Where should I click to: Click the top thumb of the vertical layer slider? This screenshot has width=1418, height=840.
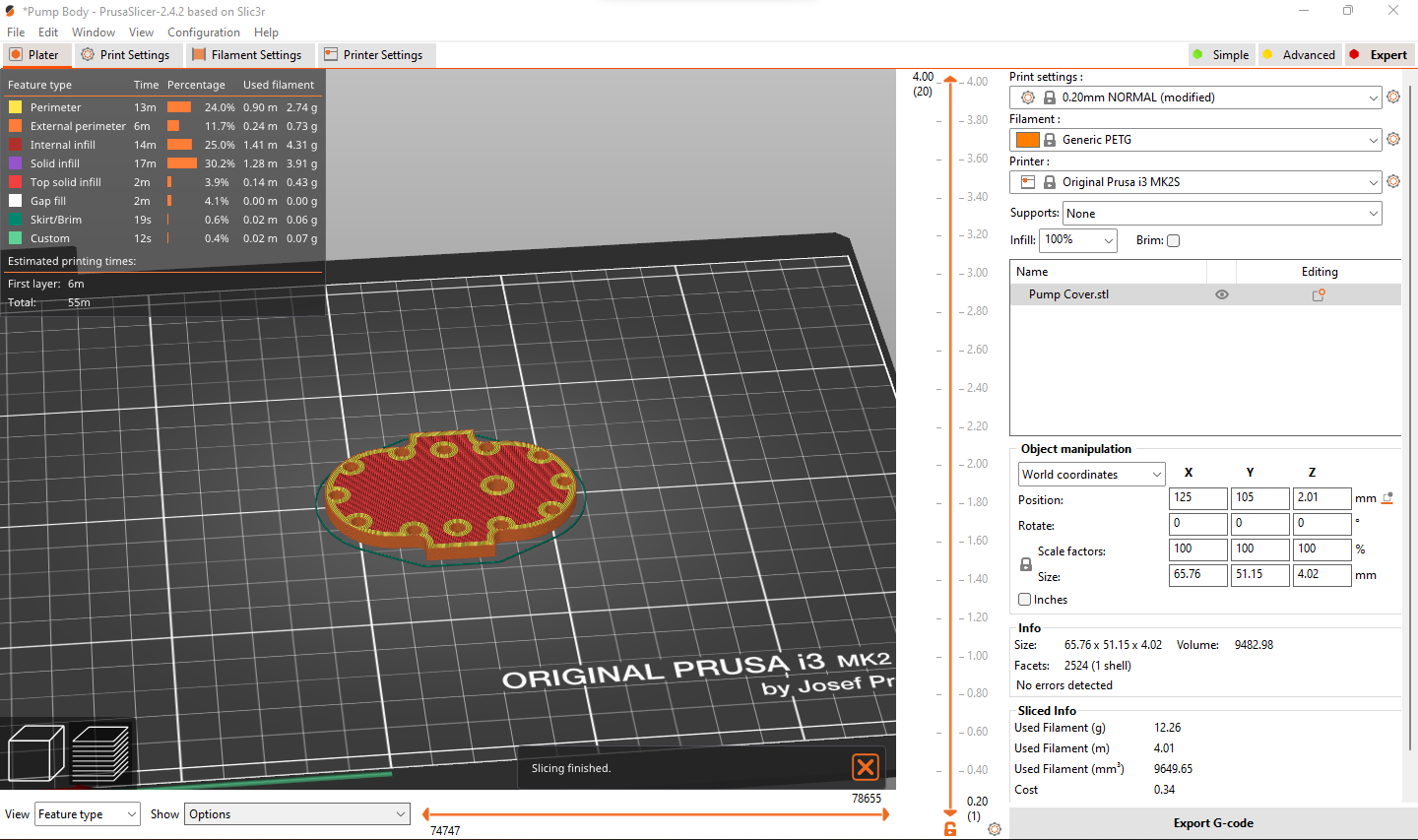[x=950, y=79]
